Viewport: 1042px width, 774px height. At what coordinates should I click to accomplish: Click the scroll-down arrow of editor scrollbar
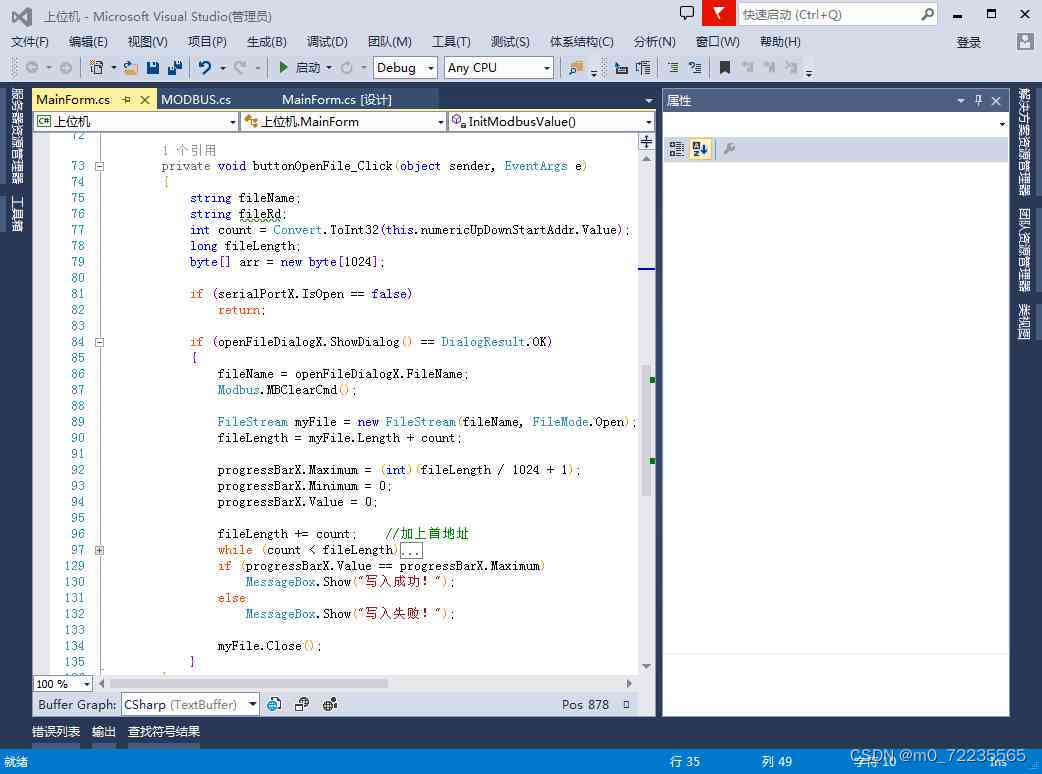tap(646, 666)
